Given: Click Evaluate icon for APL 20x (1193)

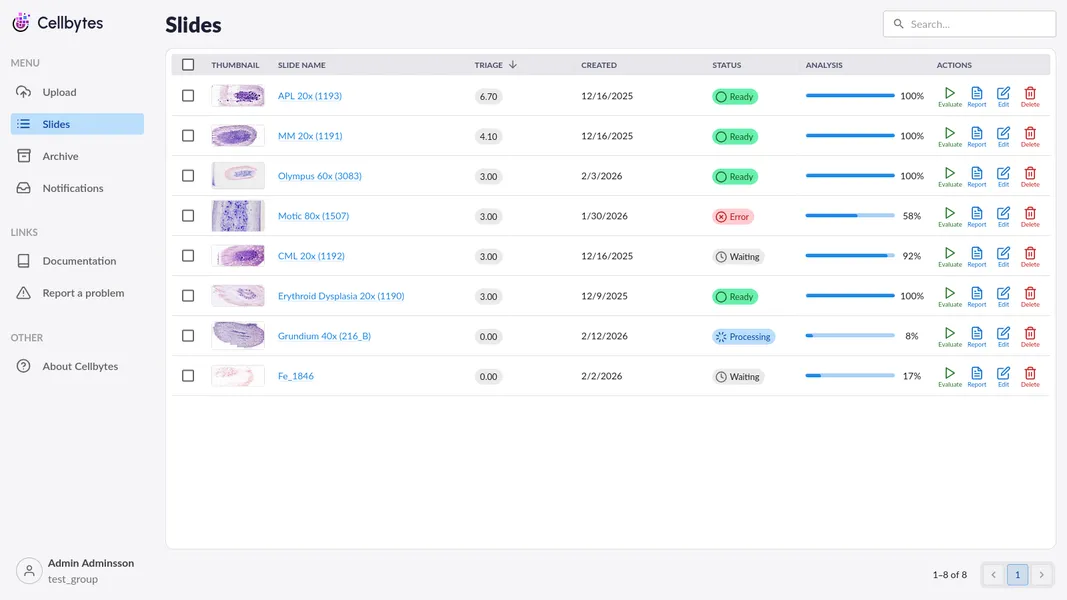Looking at the screenshot, I should click(949, 96).
